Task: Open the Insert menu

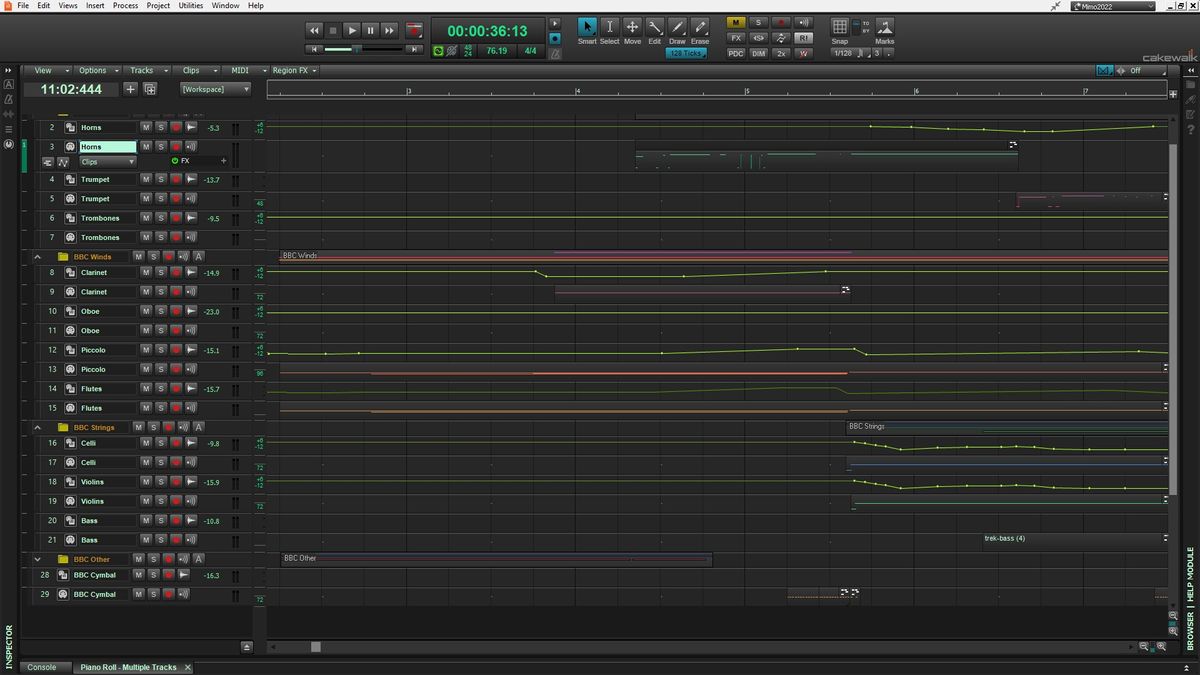Action: point(95,6)
